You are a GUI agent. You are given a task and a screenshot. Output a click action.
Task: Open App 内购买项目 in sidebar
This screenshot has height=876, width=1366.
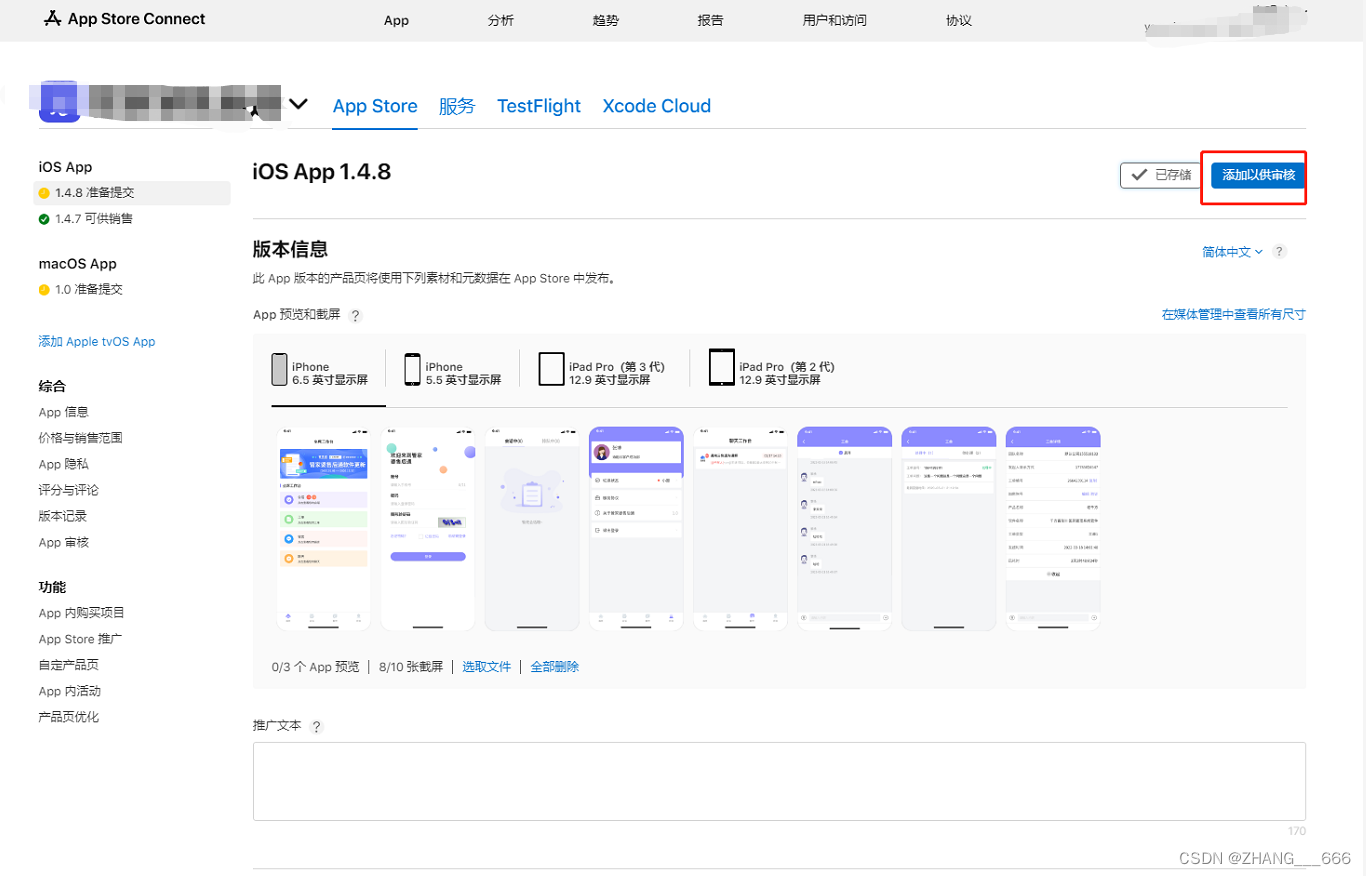point(81,613)
